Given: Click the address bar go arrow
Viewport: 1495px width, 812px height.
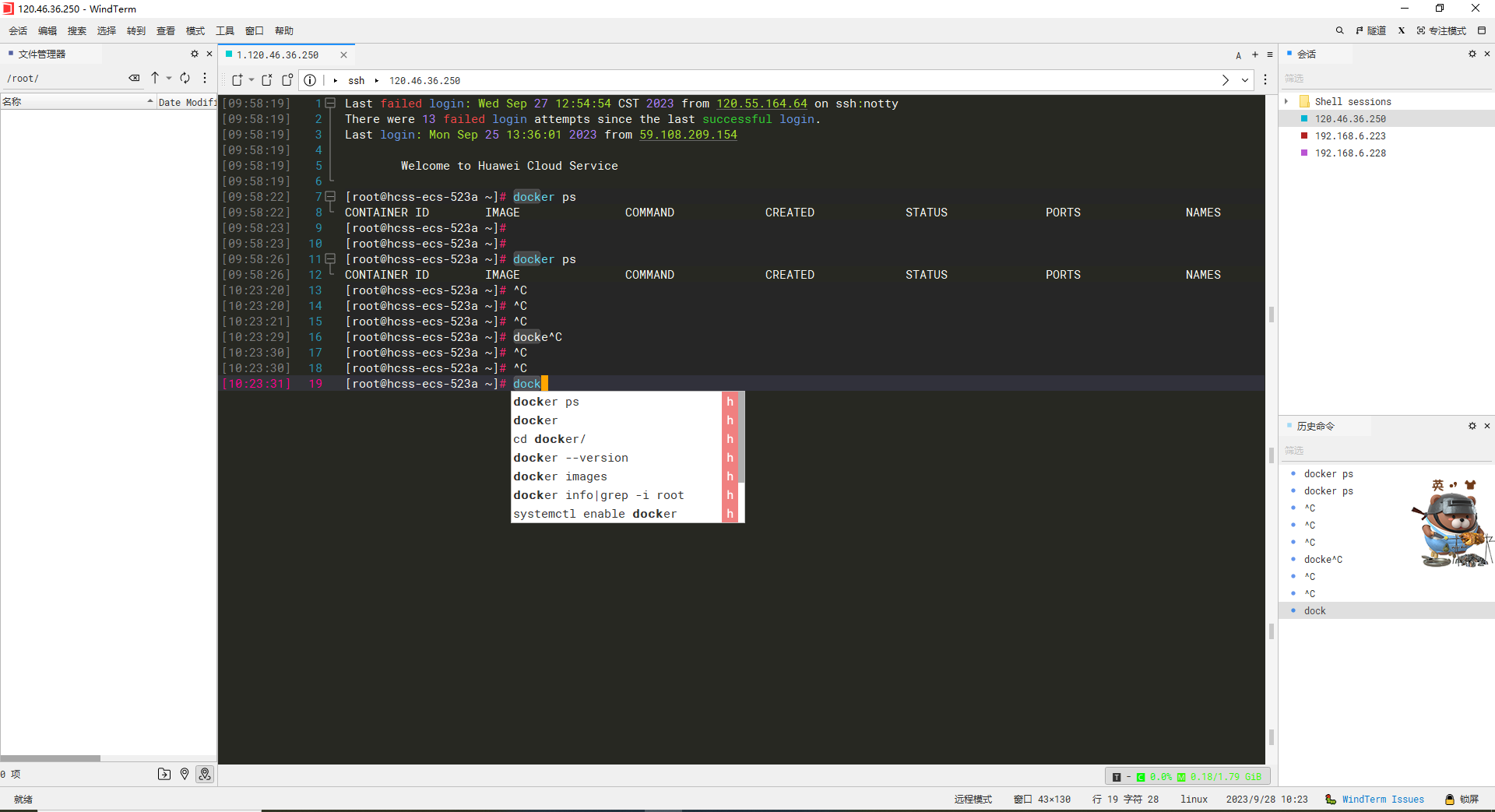Looking at the screenshot, I should (1226, 80).
